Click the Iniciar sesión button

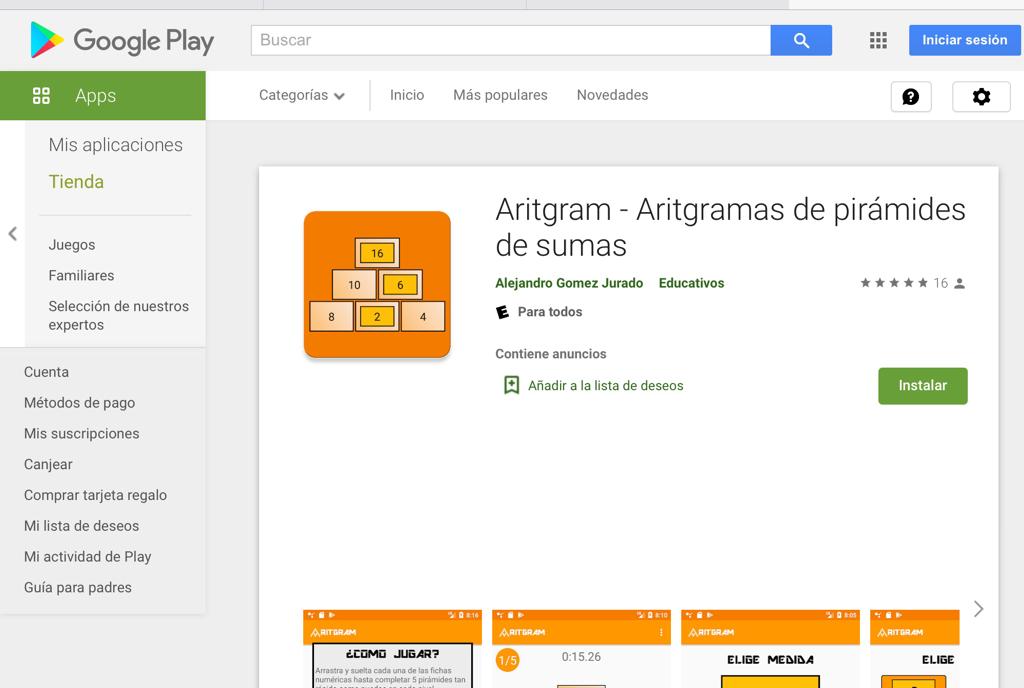pos(965,40)
